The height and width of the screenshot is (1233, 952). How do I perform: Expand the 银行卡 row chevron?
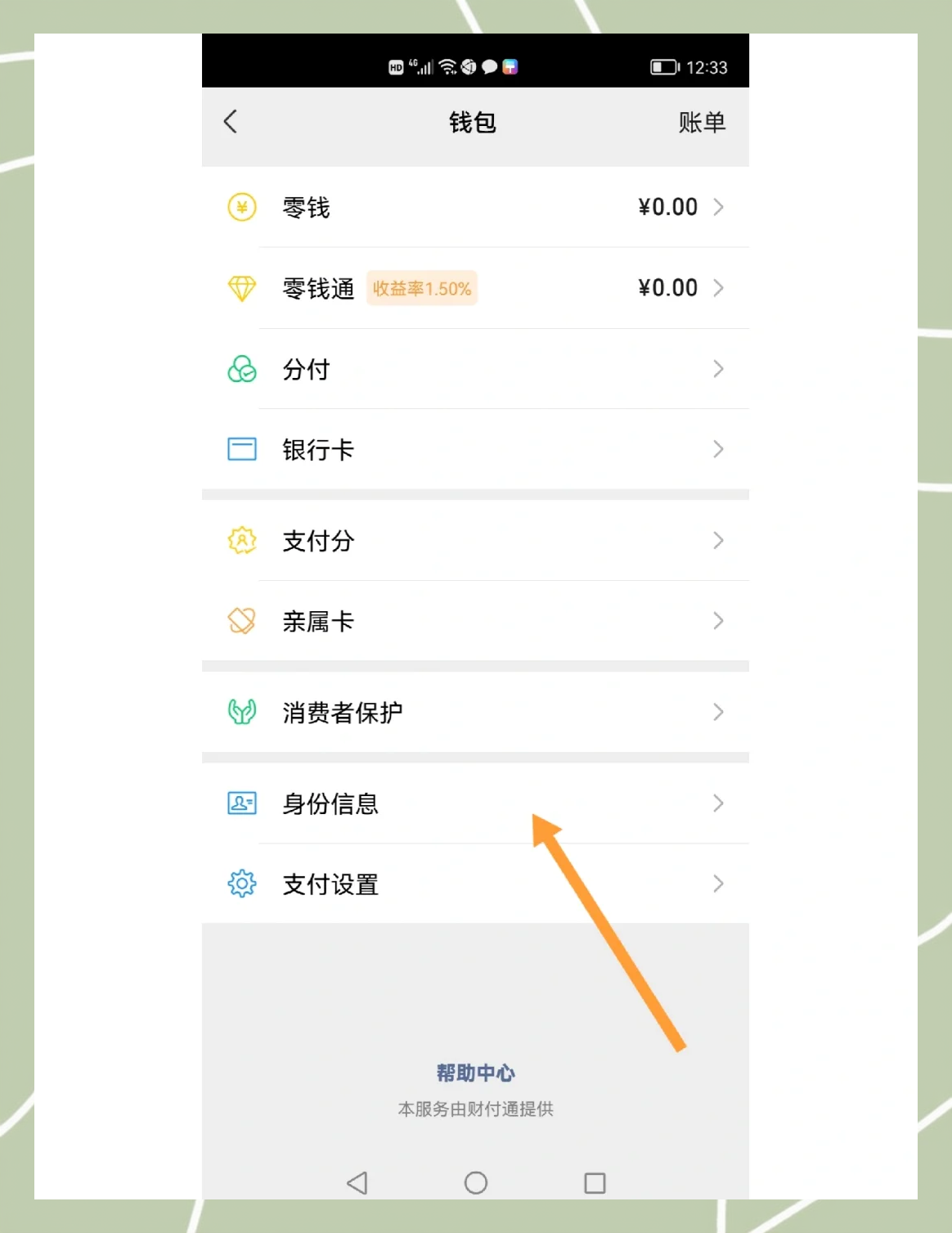(718, 449)
